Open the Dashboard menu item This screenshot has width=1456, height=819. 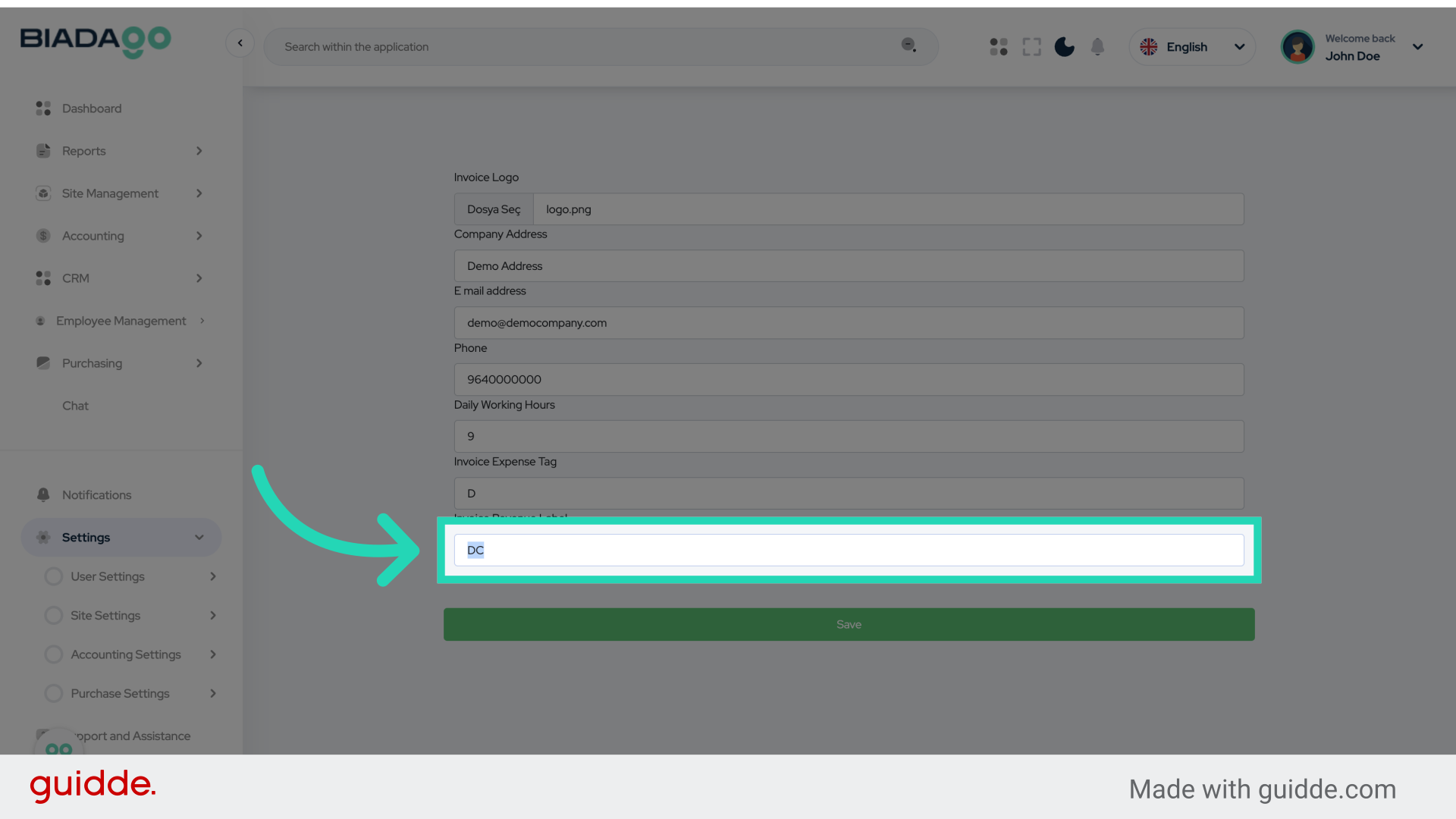click(92, 108)
